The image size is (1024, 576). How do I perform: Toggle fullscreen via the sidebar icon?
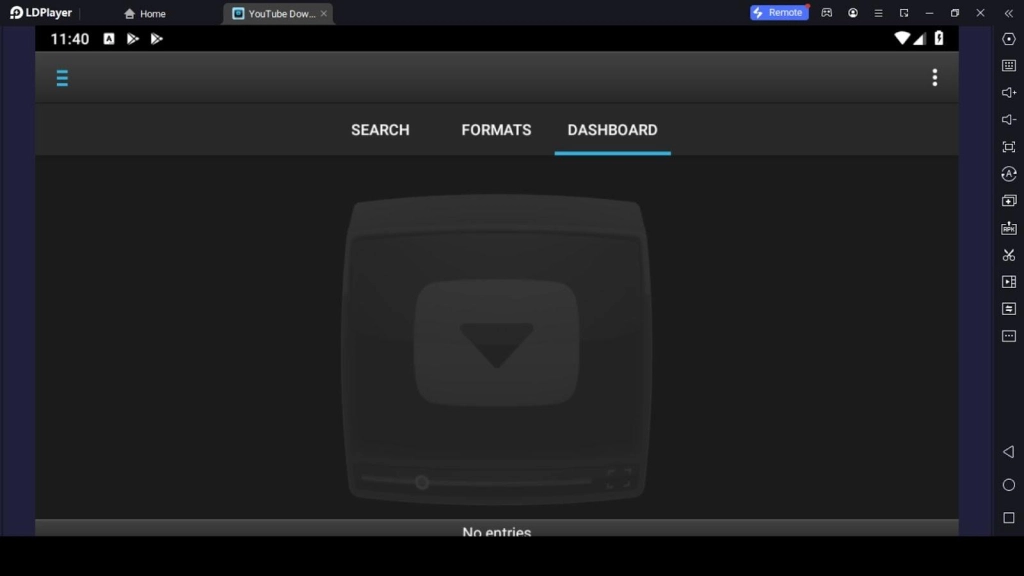pos(1009,147)
